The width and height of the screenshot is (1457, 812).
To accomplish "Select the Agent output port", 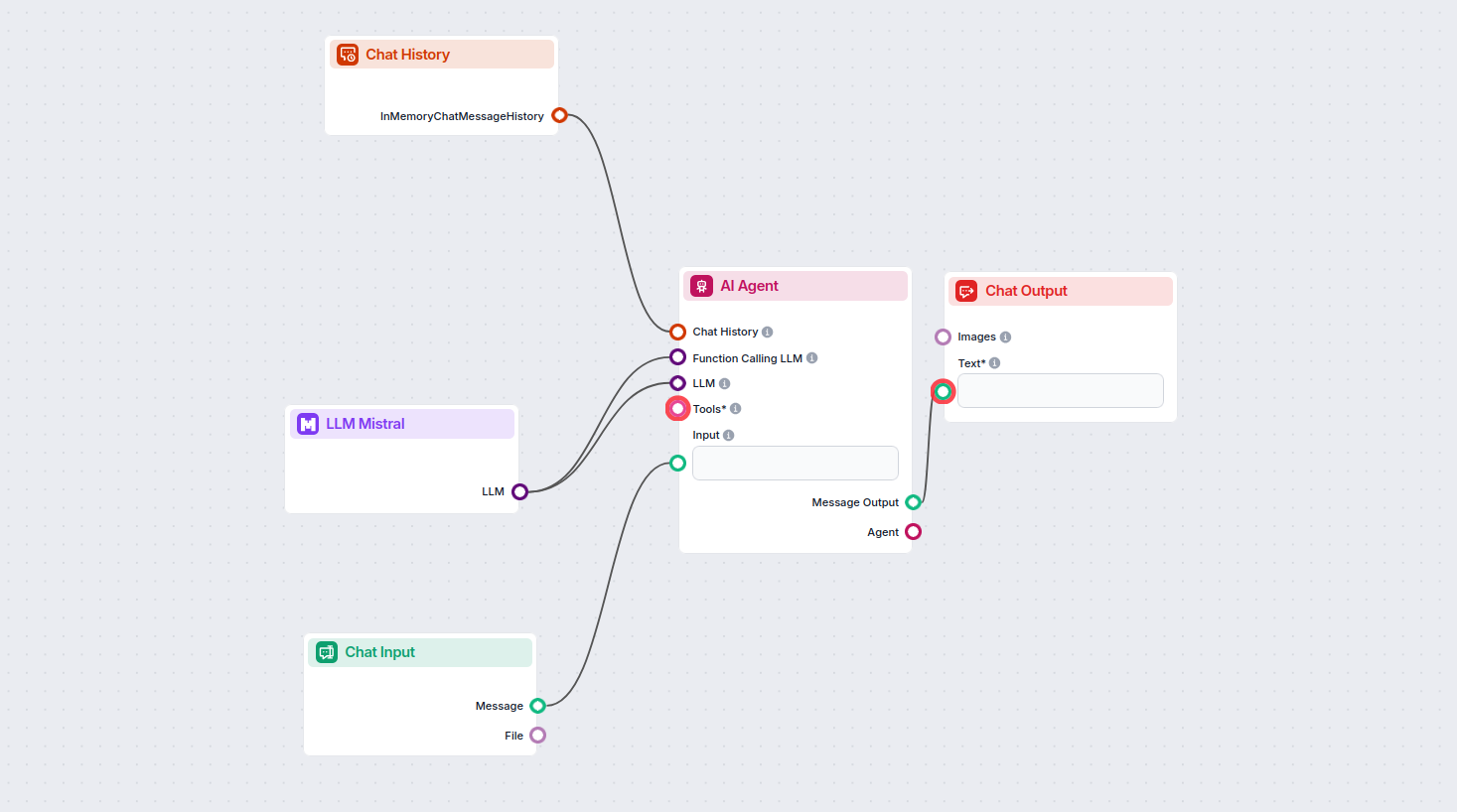I will coord(913,532).
